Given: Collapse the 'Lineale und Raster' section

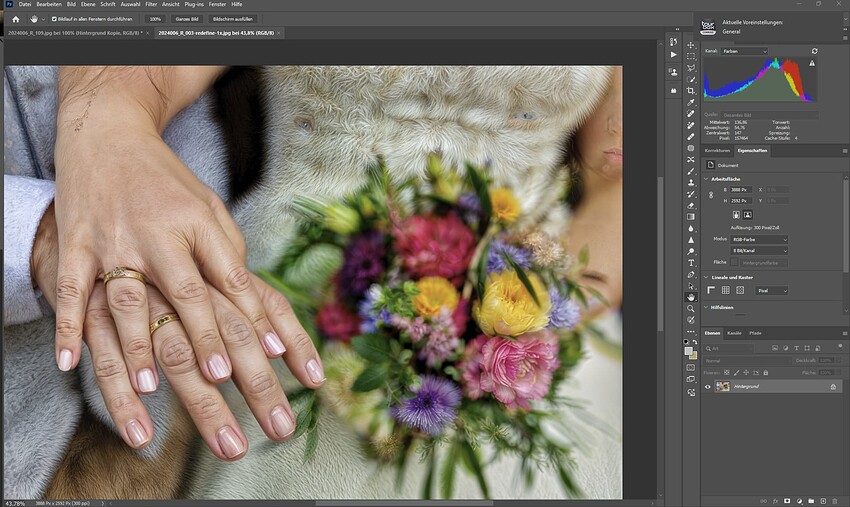Looking at the screenshot, I should (x=706, y=277).
